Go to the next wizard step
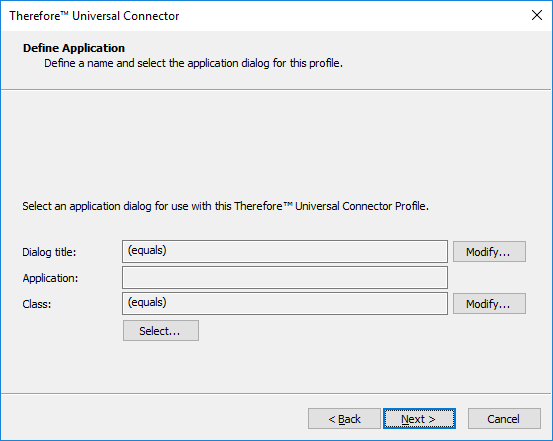 click(x=419, y=419)
